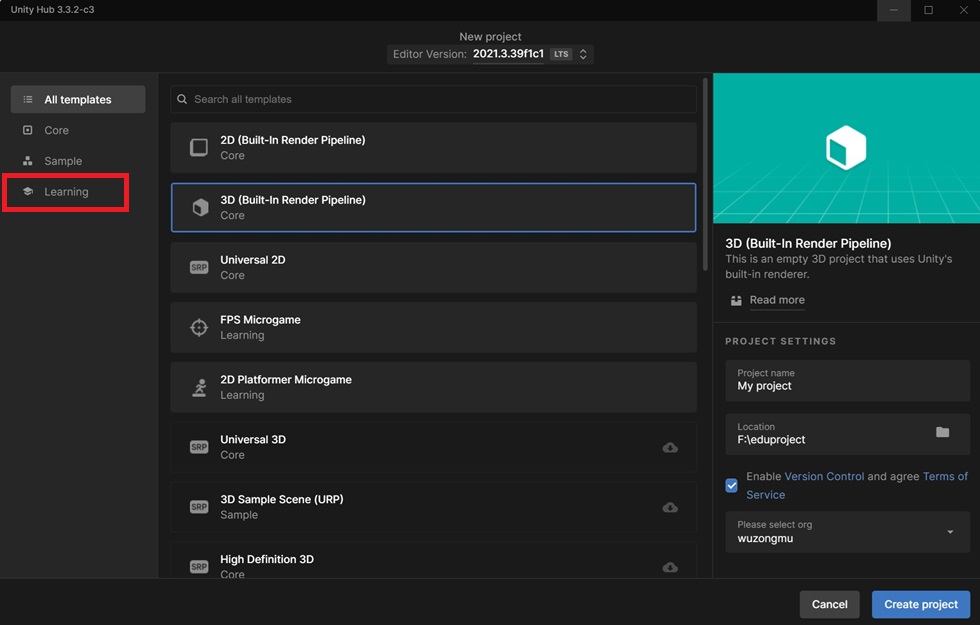Open the Editor Version selector arrows

click(582, 54)
